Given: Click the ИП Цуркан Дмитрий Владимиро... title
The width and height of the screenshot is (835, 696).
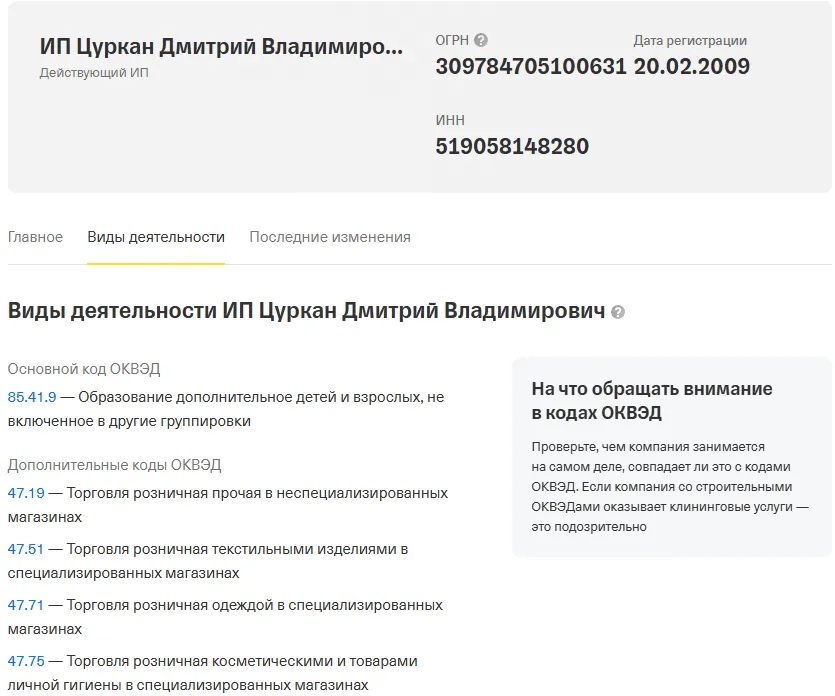Looking at the screenshot, I should [221, 47].
